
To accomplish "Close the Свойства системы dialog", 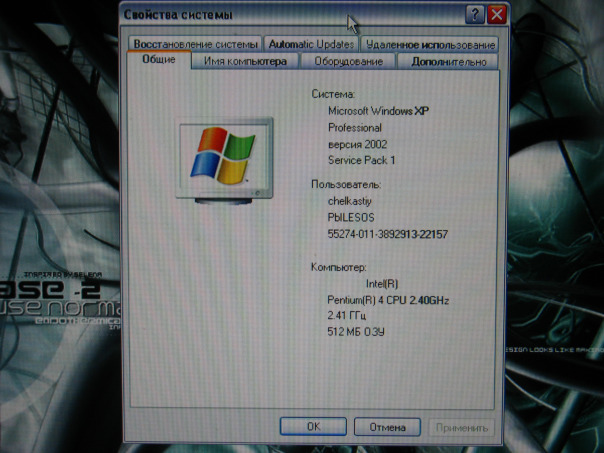I will 497,15.
